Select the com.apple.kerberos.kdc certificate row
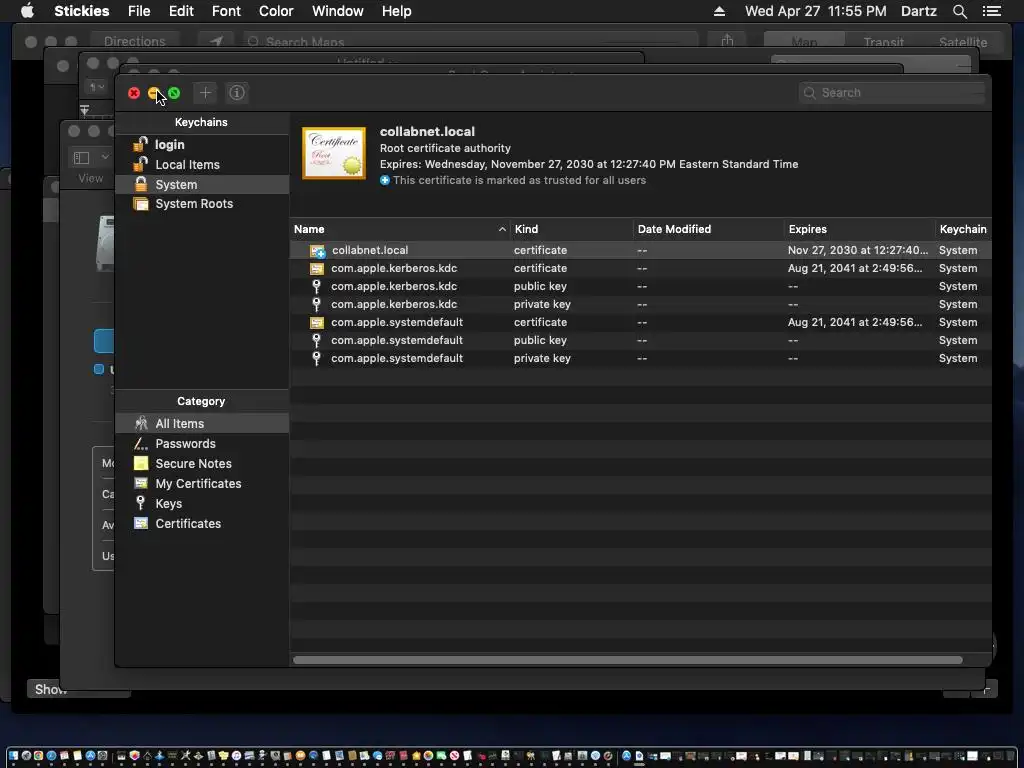 [x=641, y=268]
